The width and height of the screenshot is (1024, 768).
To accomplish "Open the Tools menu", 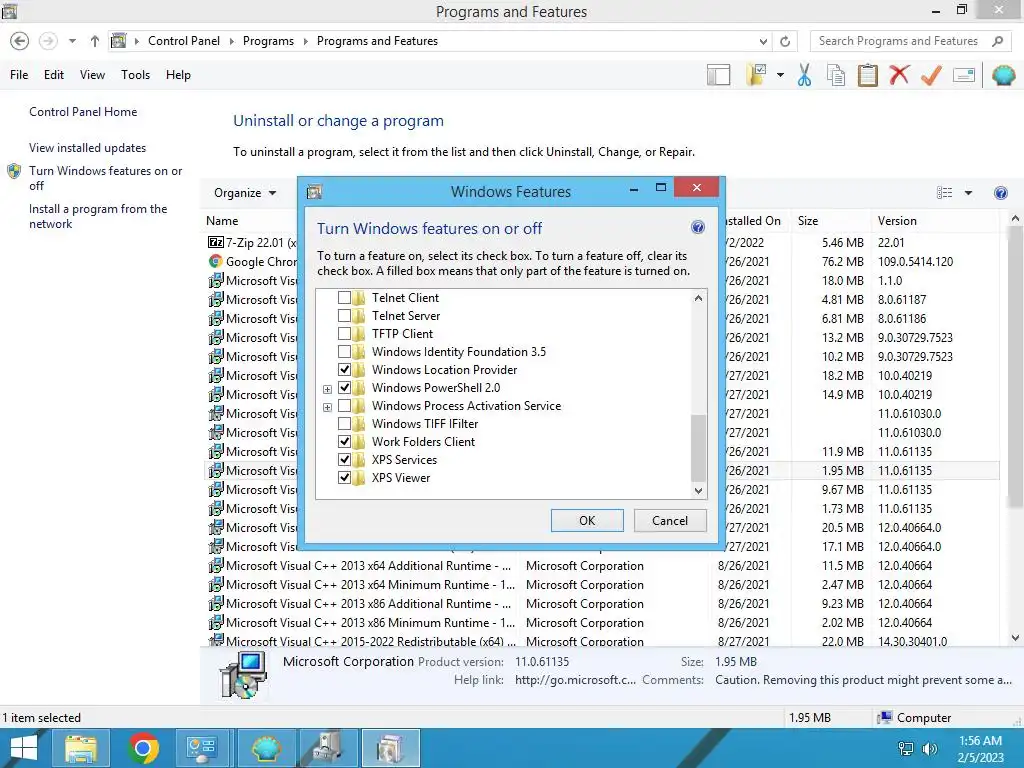I will [135, 75].
